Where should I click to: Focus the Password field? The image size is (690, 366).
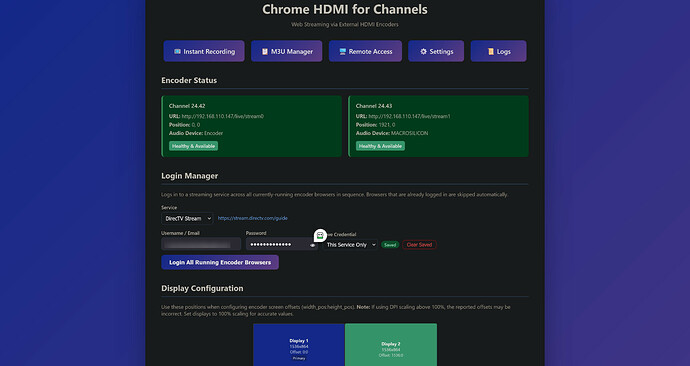(282, 244)
